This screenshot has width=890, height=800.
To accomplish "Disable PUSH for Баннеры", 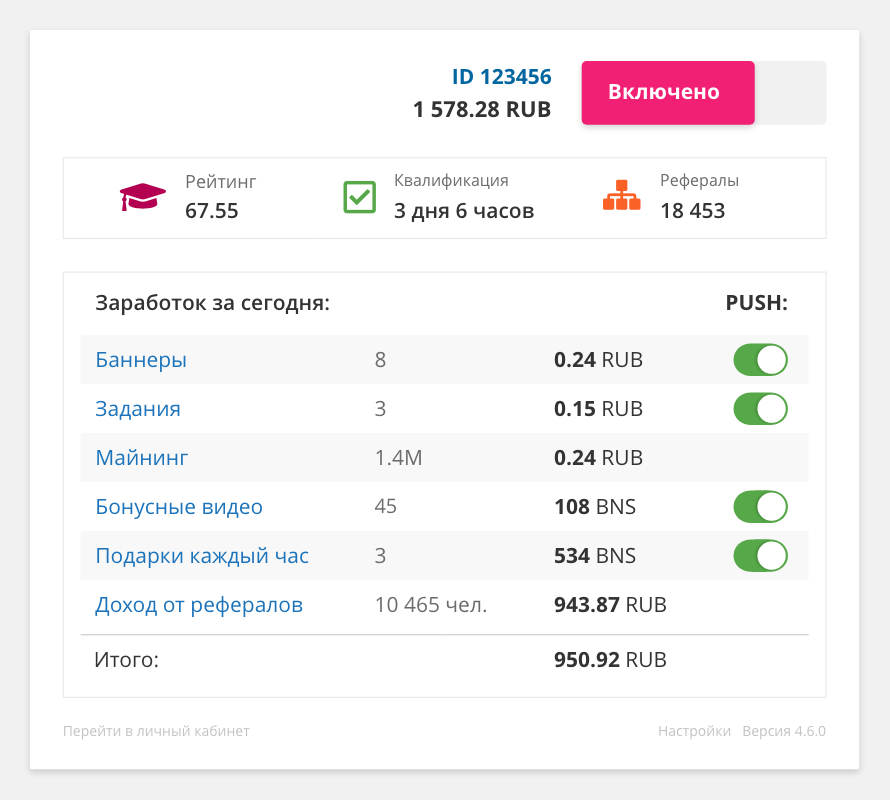I will point(760,359).
